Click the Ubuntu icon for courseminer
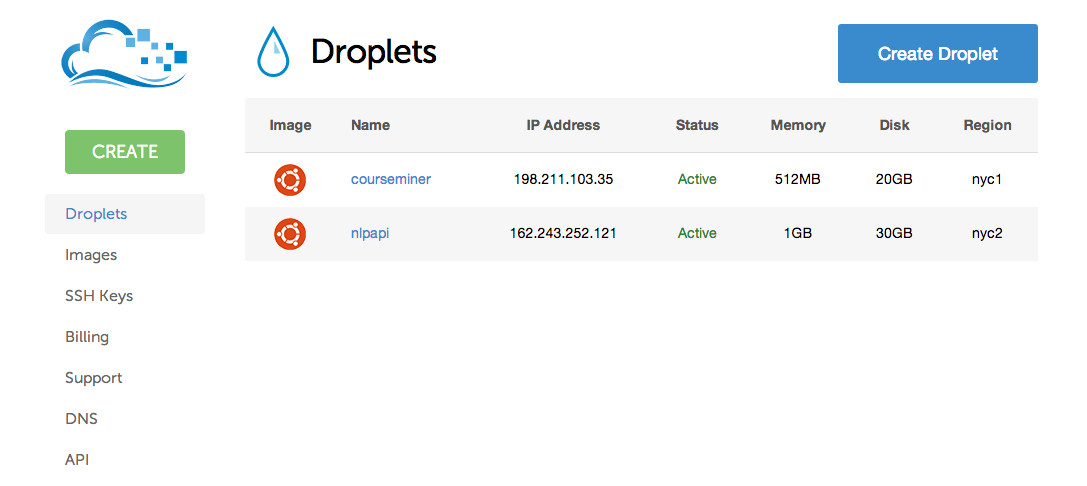Screen dimensions: 1087x486 click(290, 180)
